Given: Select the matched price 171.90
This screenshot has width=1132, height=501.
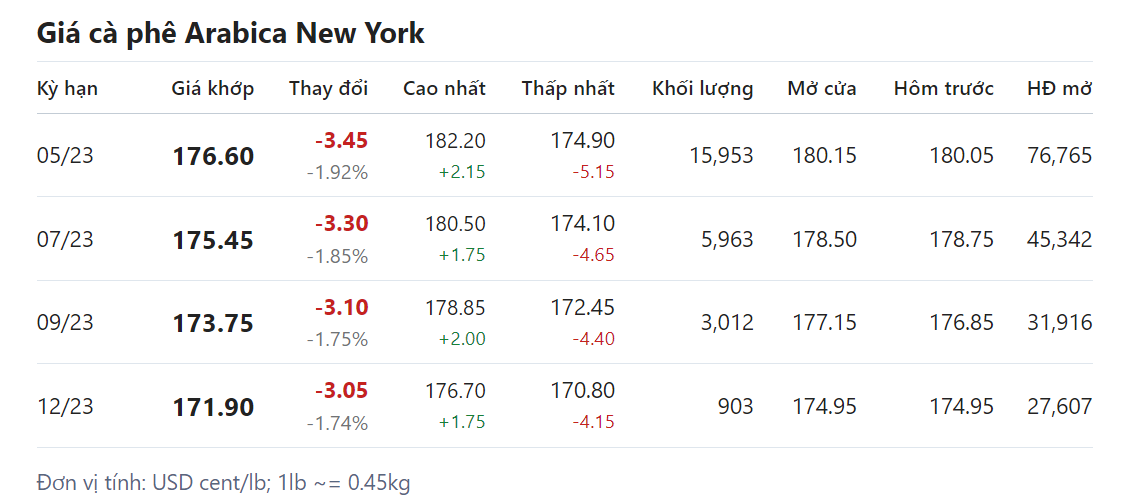Looking at the screenshot, I should [213, 408].
